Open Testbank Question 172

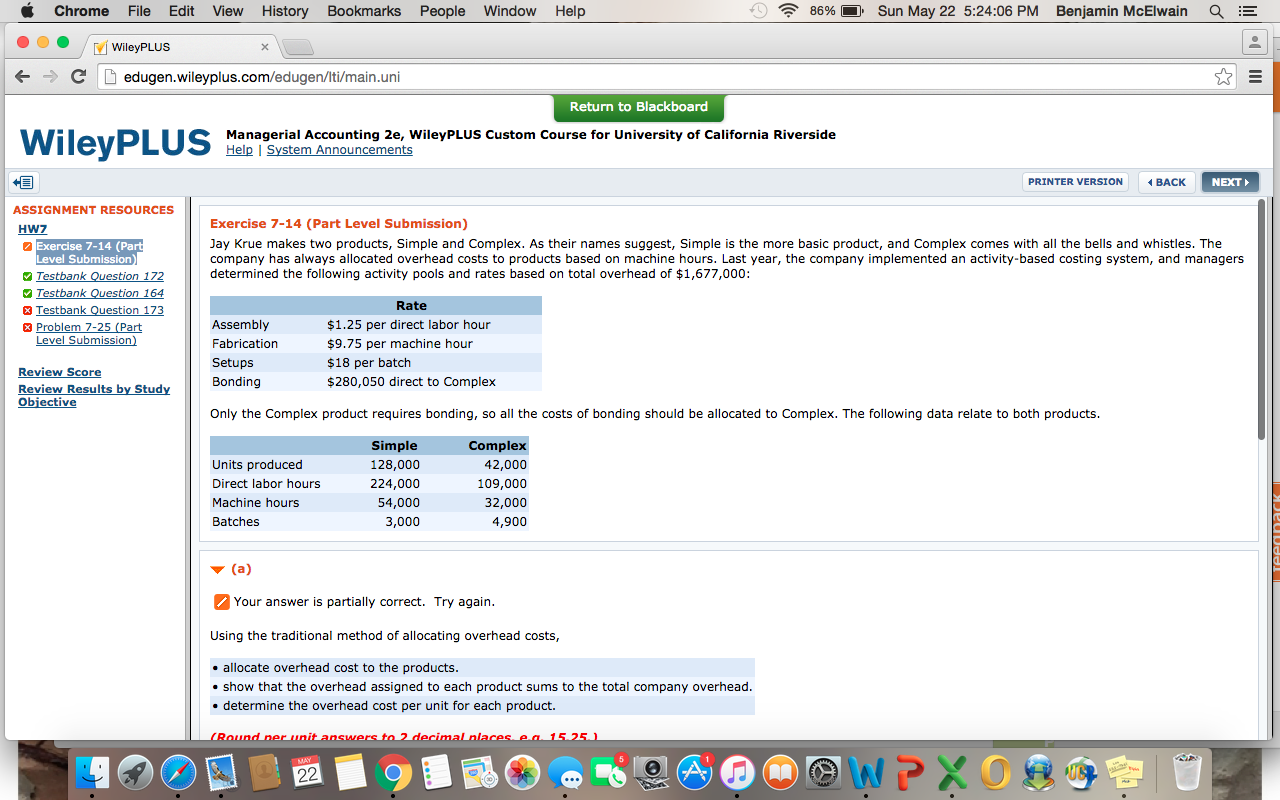click(100, 276)
